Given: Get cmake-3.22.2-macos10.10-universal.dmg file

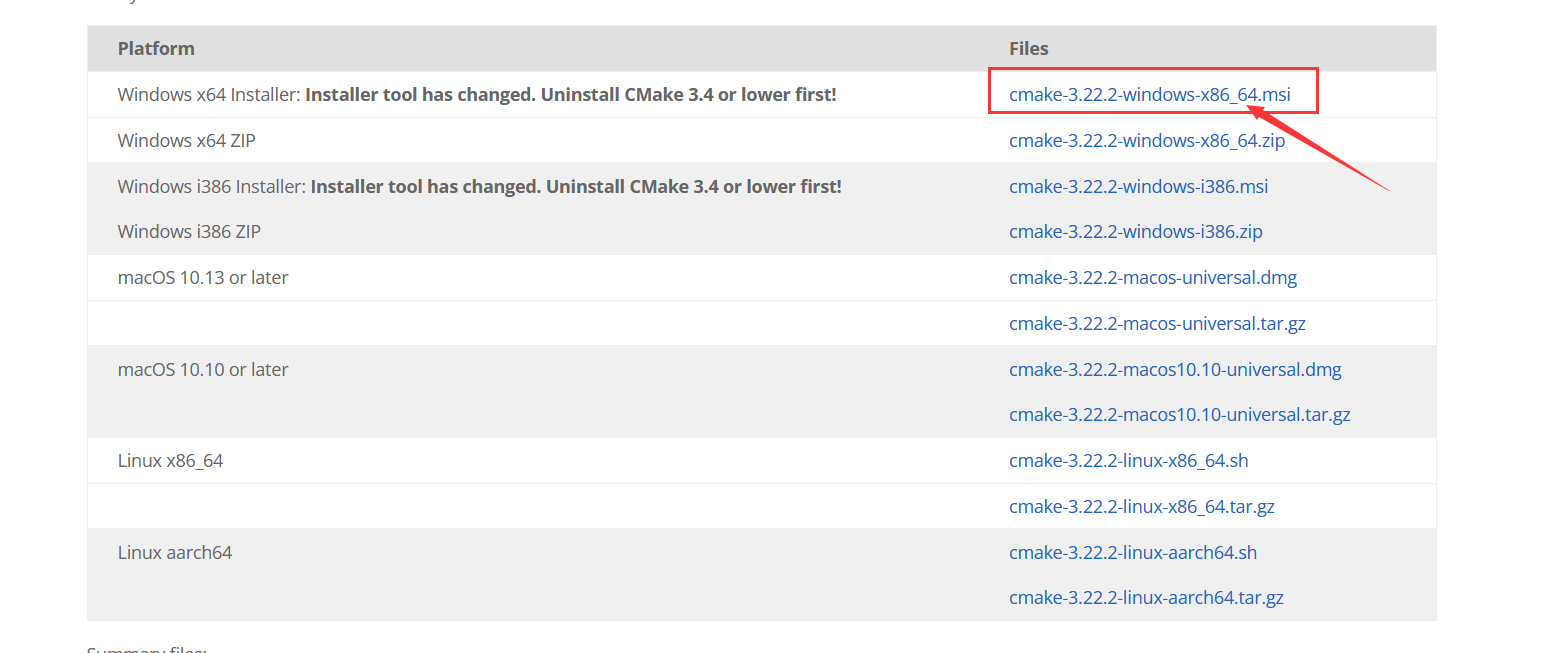Looking at the screenshot, I should click(1175, 370).
